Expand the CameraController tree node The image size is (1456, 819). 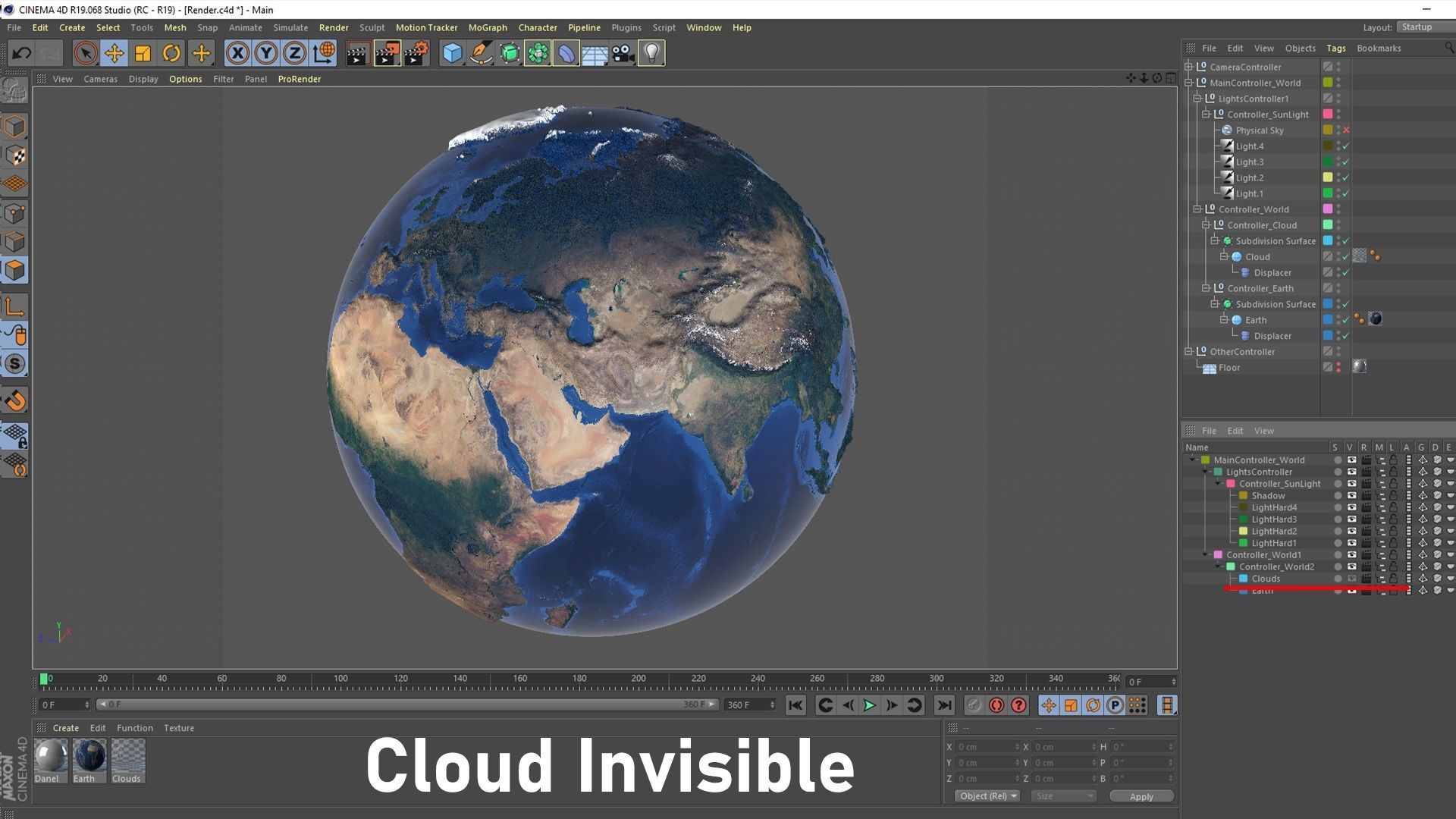click(1189, 67)
